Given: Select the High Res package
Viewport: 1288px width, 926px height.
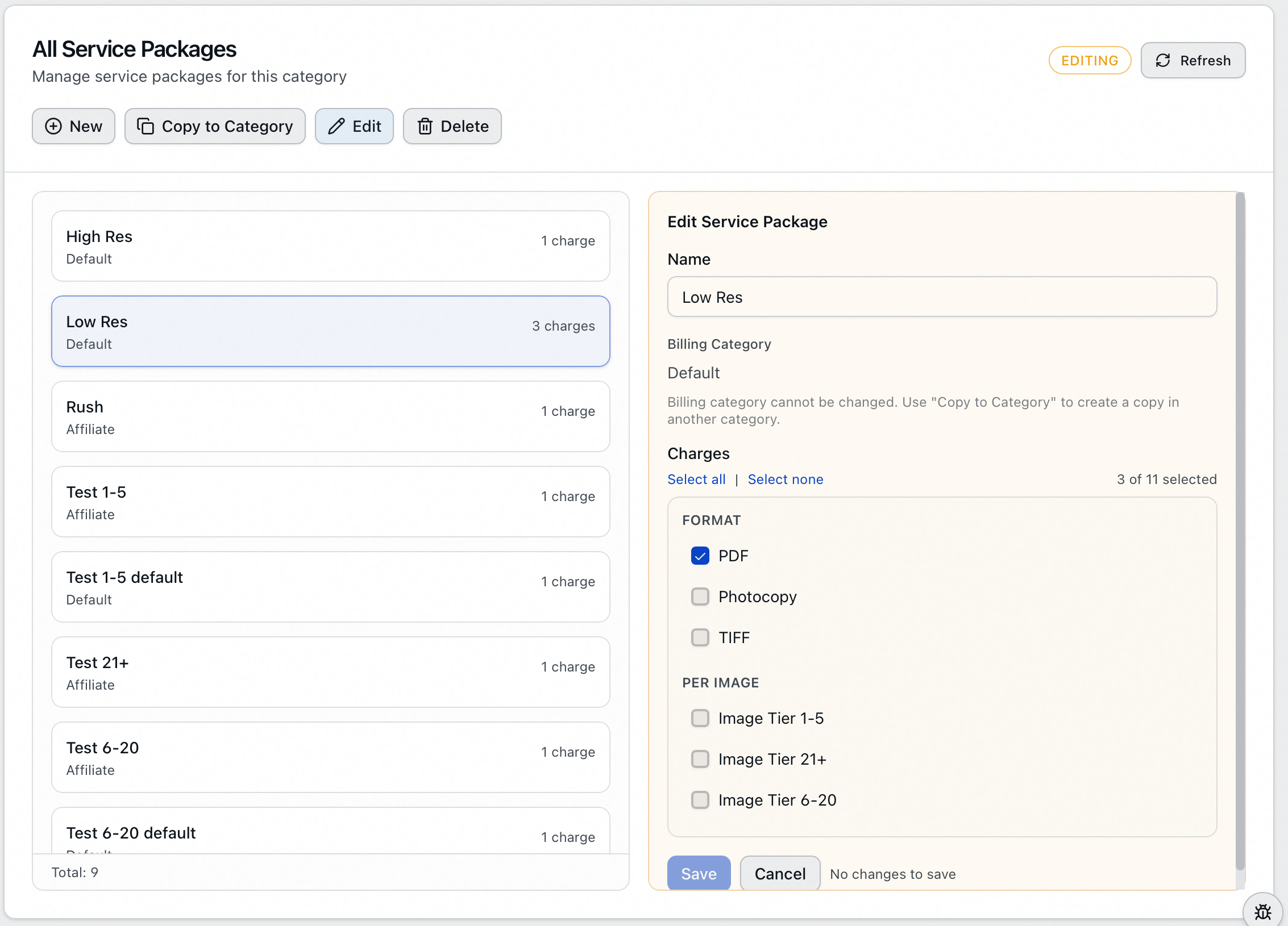Looking at the screenshot, I should pyautogui.click(x=331, y=246).
